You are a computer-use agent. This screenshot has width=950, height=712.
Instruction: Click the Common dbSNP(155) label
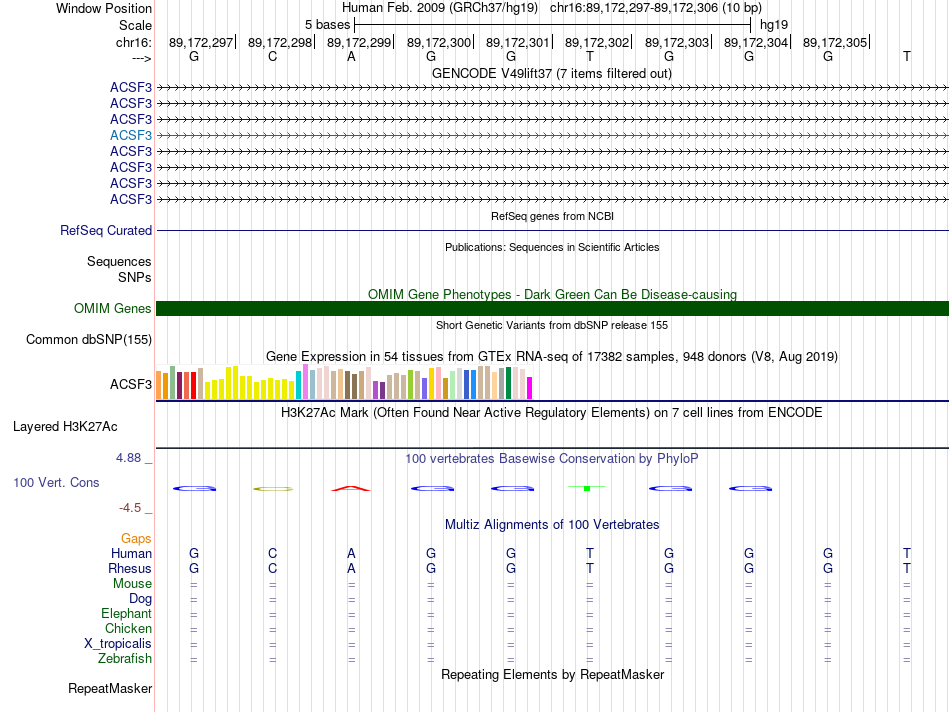click(89, 339)
